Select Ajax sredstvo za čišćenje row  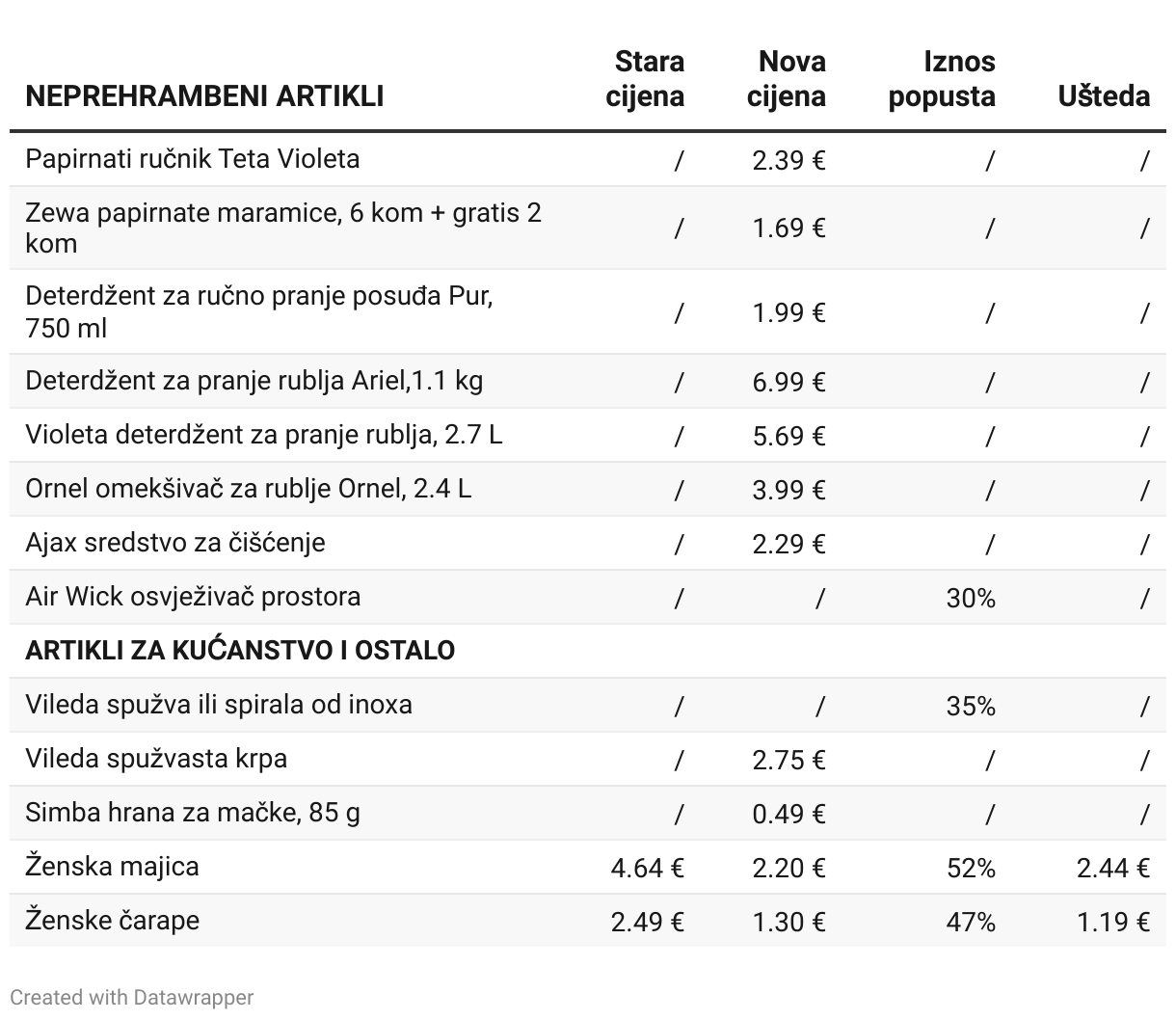[x=175, y=543]
